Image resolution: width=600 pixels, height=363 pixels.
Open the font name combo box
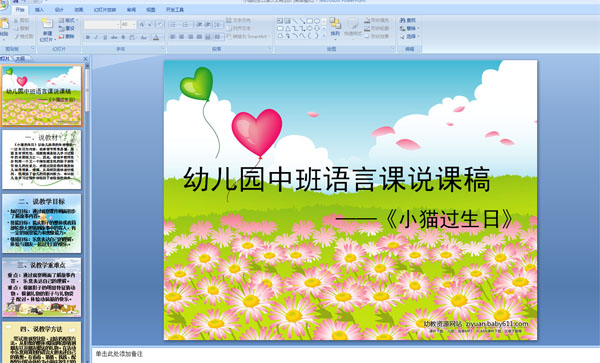[102, 24]
